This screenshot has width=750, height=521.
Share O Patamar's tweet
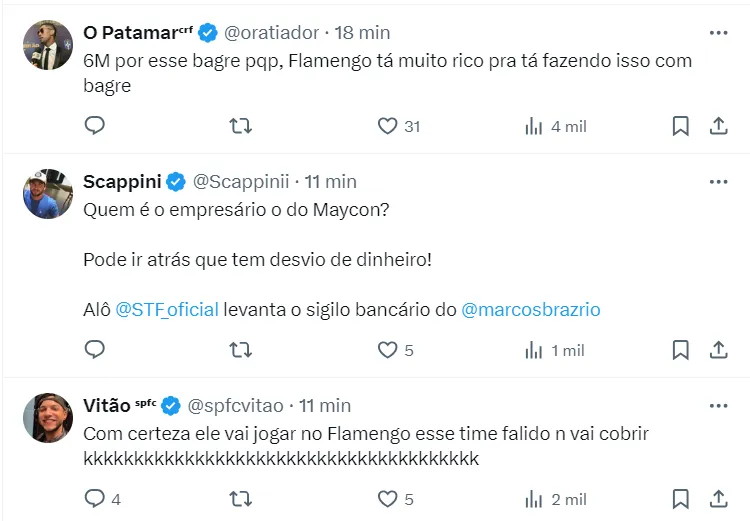tap(718, 126)
